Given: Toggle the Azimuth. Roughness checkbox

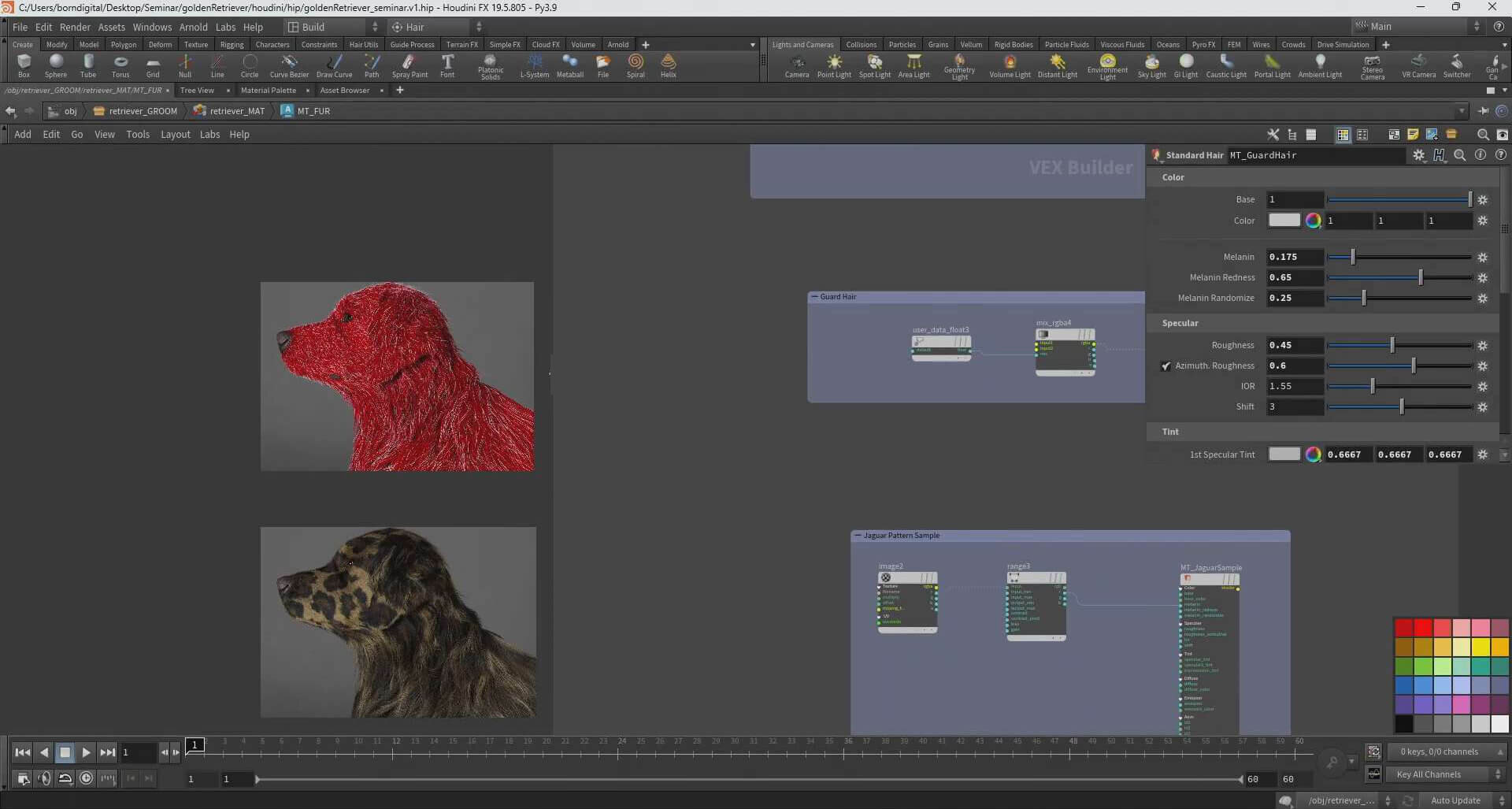Looking at the screenshot, I should [x=1165, y=366].
